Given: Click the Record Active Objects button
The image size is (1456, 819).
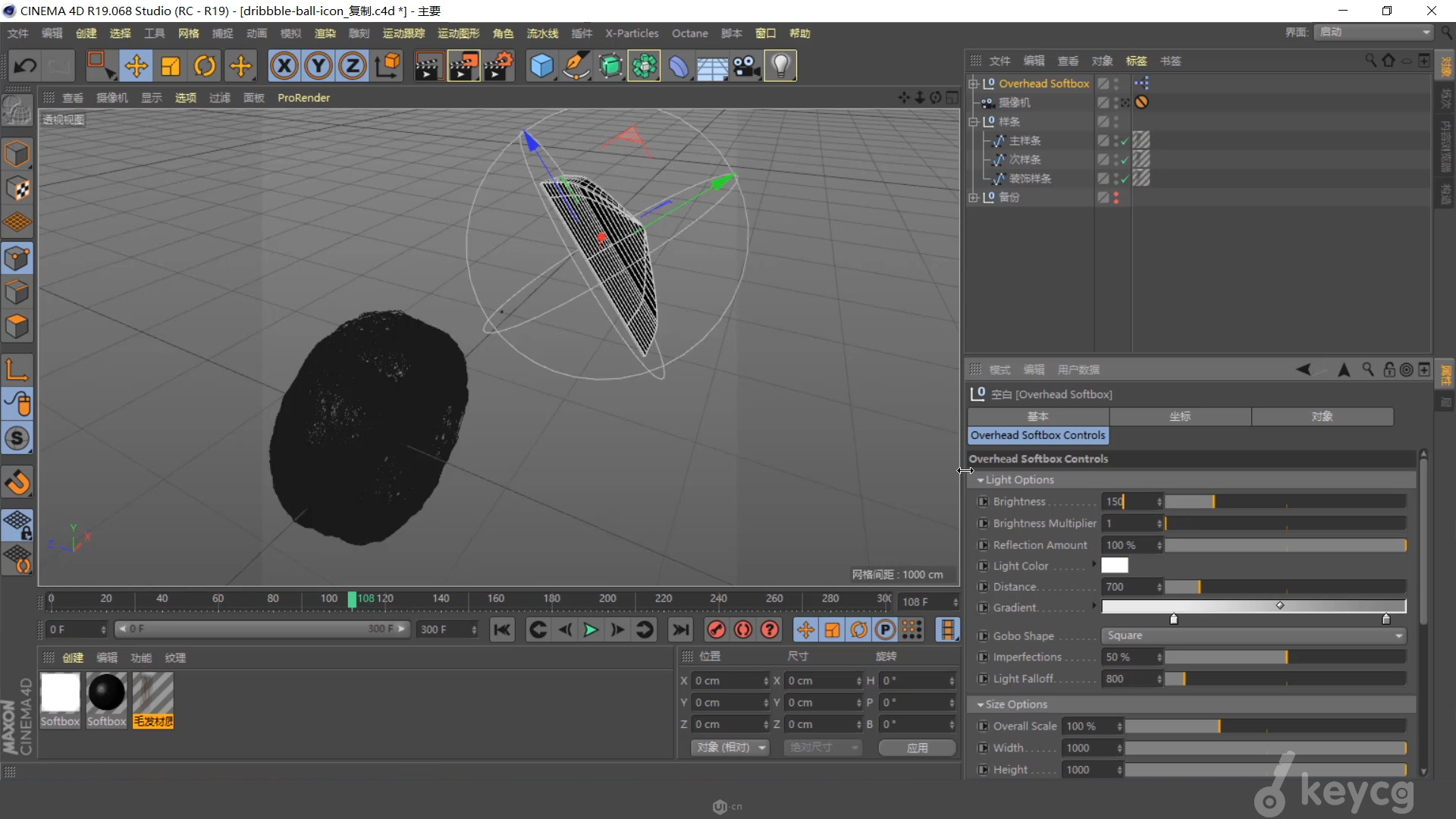Looking at the screenshot, I should (717, 629).
